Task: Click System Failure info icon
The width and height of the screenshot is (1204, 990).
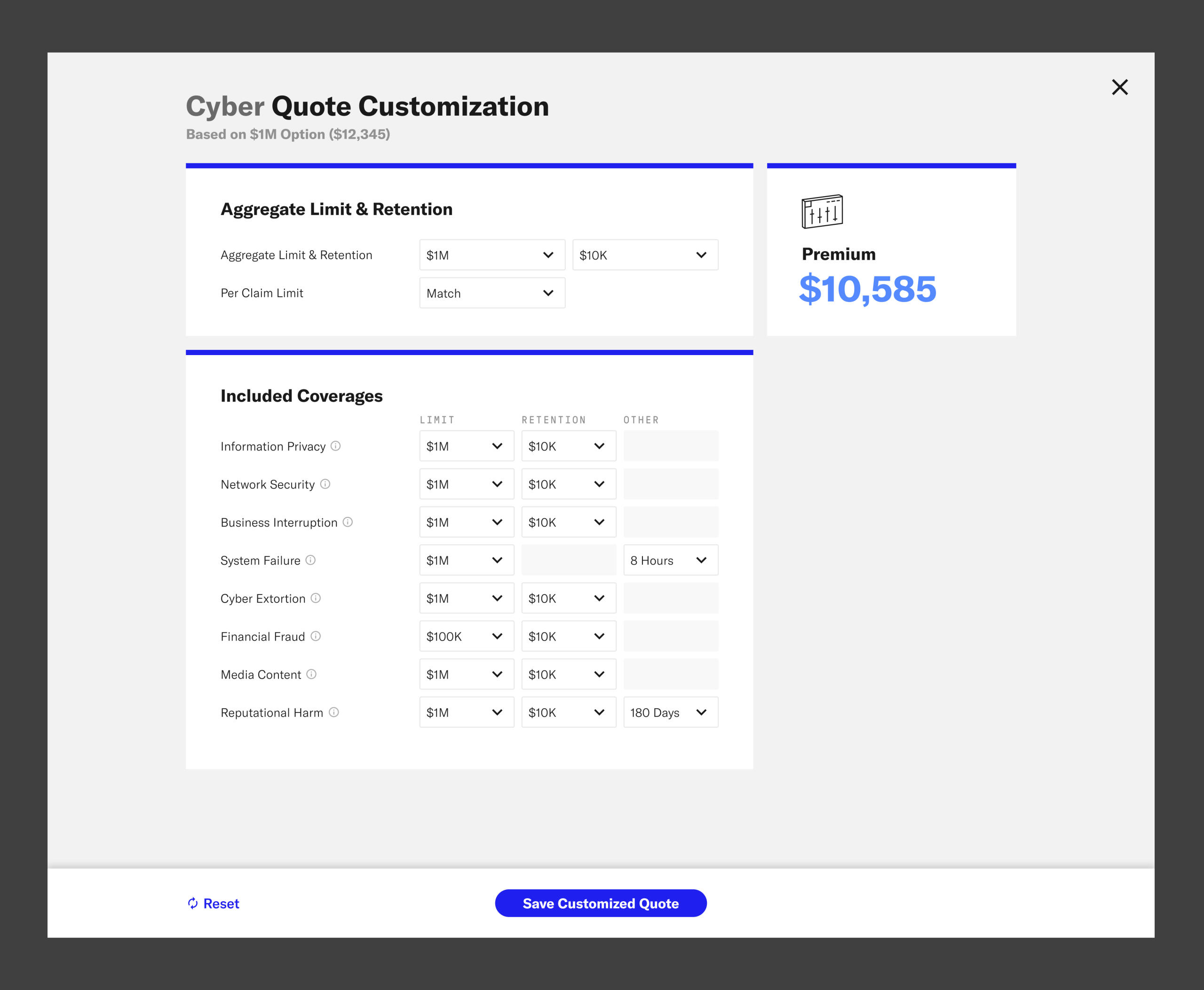Action: 310,560
